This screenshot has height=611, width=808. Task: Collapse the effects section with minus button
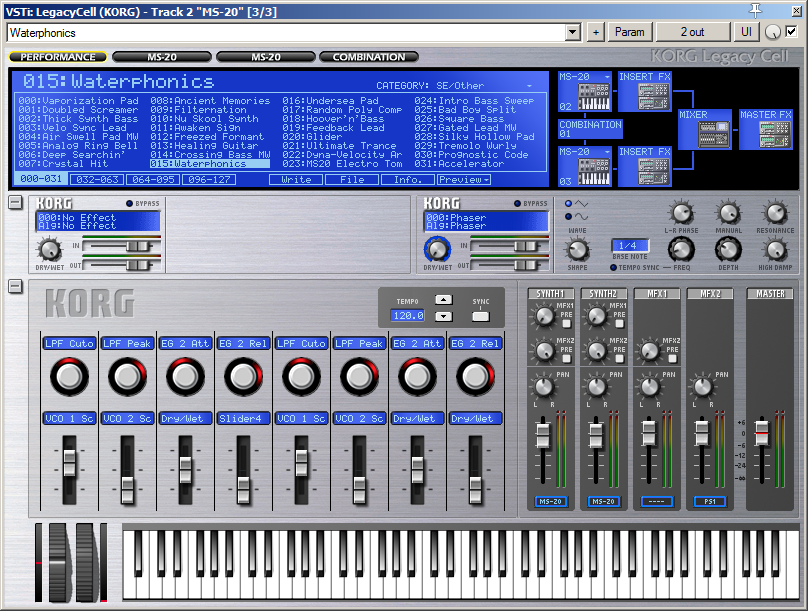point(15,203)
